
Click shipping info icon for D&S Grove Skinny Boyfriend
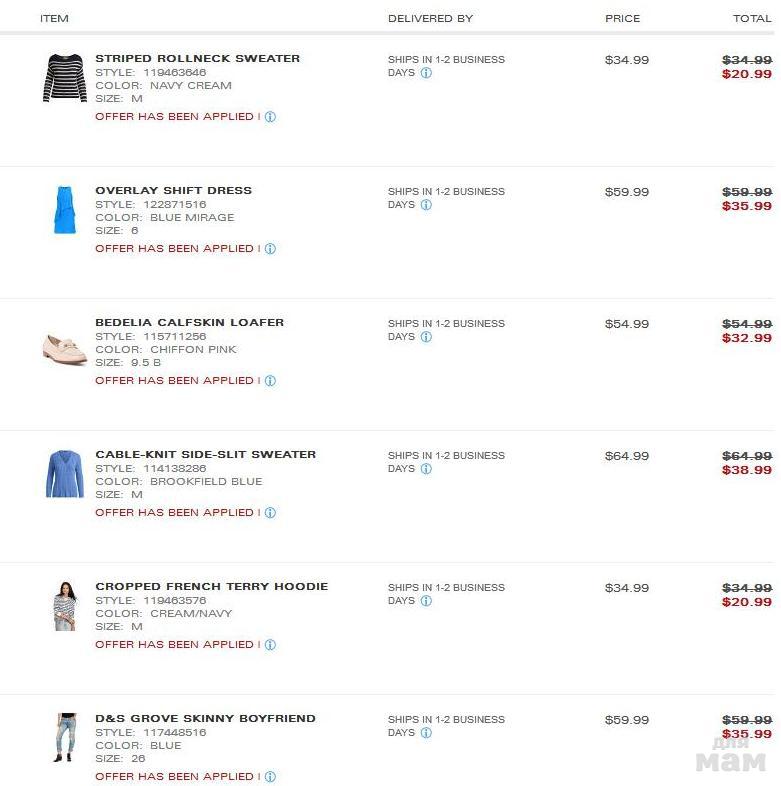click(x=426, y=733)
